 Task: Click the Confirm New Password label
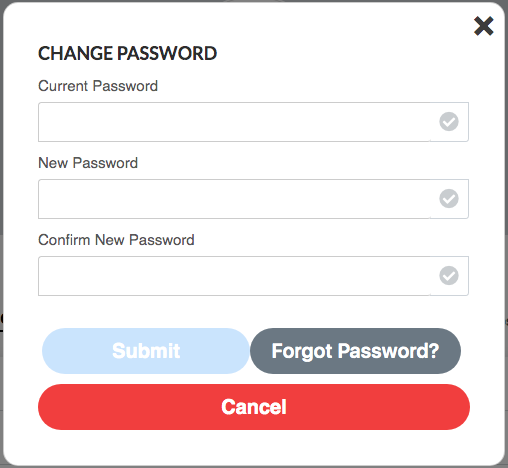pos(116,240)
